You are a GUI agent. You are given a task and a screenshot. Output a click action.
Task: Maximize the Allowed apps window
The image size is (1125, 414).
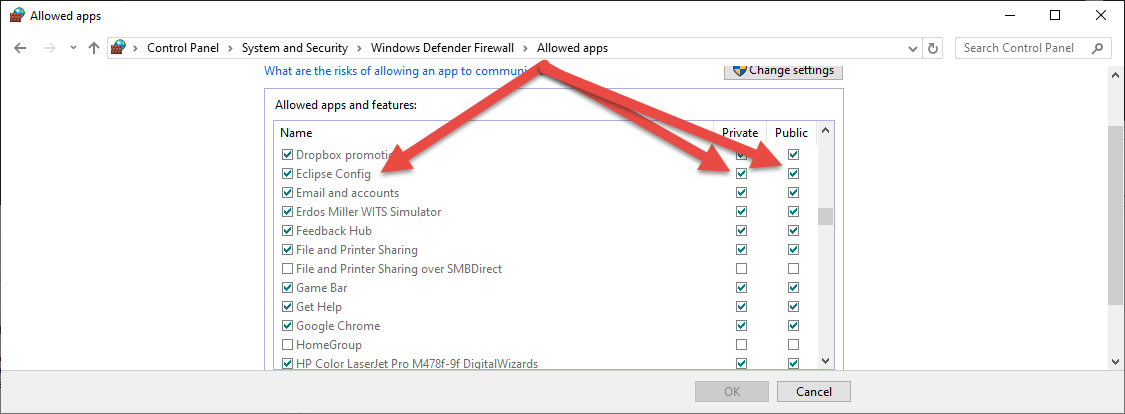(1055, 15)
